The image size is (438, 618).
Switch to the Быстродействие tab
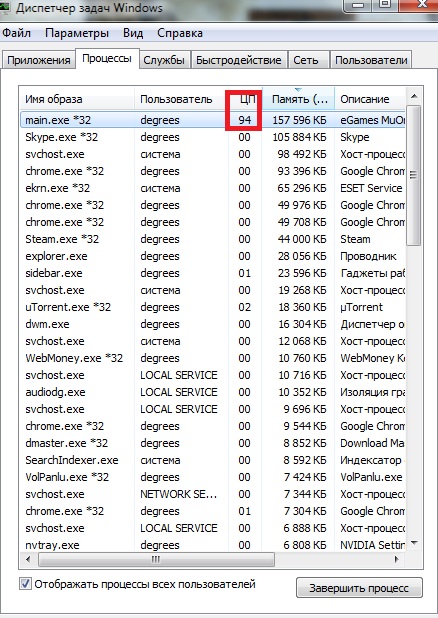[239, 60]
